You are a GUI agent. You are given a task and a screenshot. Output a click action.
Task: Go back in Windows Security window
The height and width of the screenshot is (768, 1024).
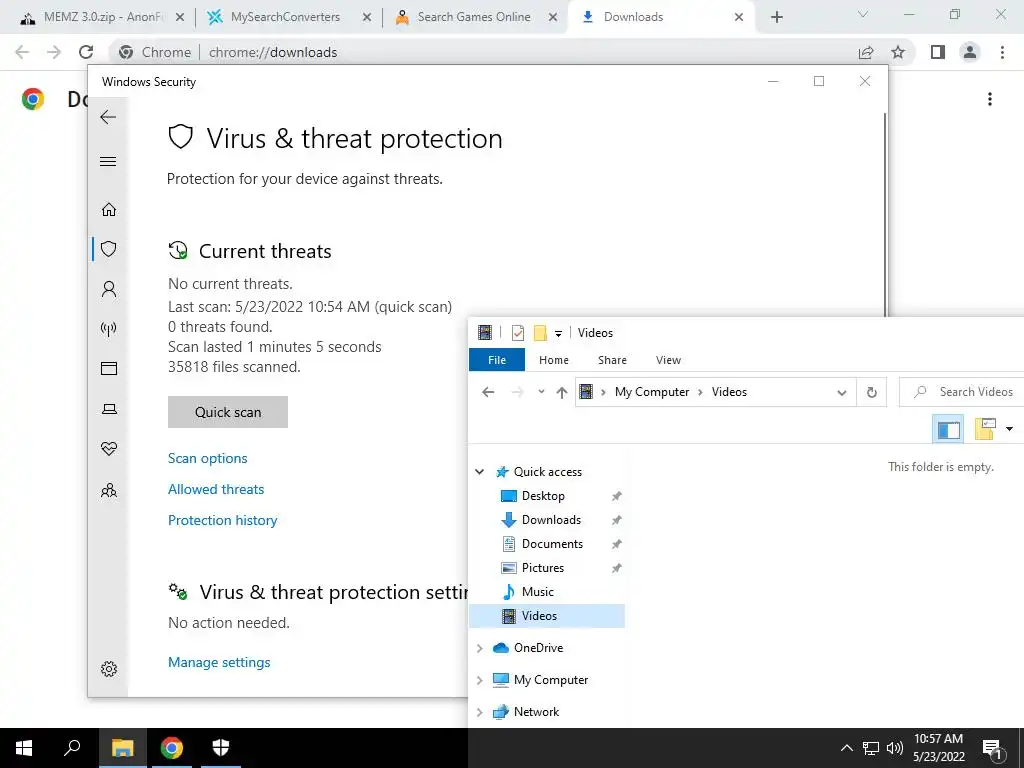pos(108,117)
